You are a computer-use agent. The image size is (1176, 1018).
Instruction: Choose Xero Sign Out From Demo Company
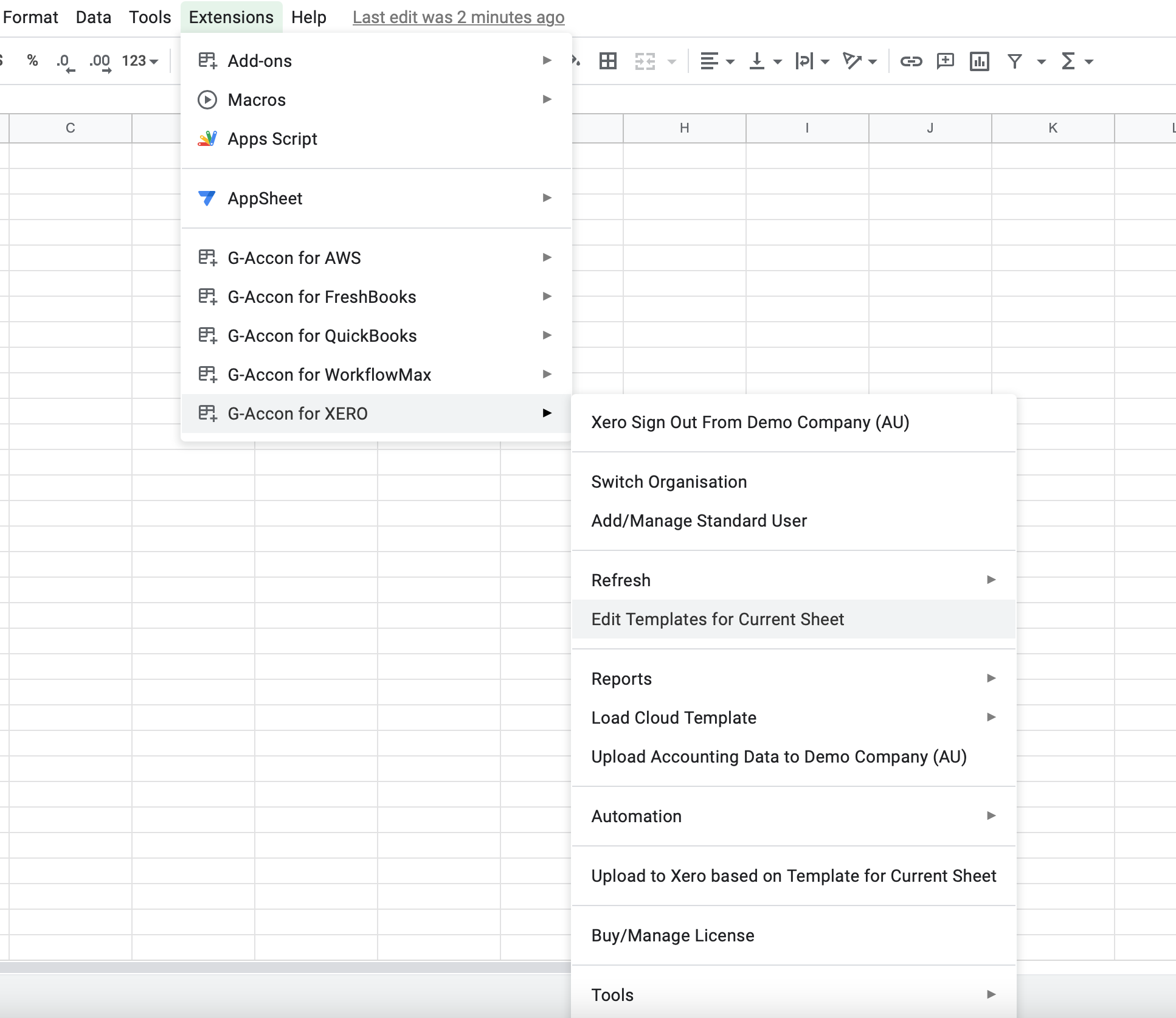tap(794, 422)
